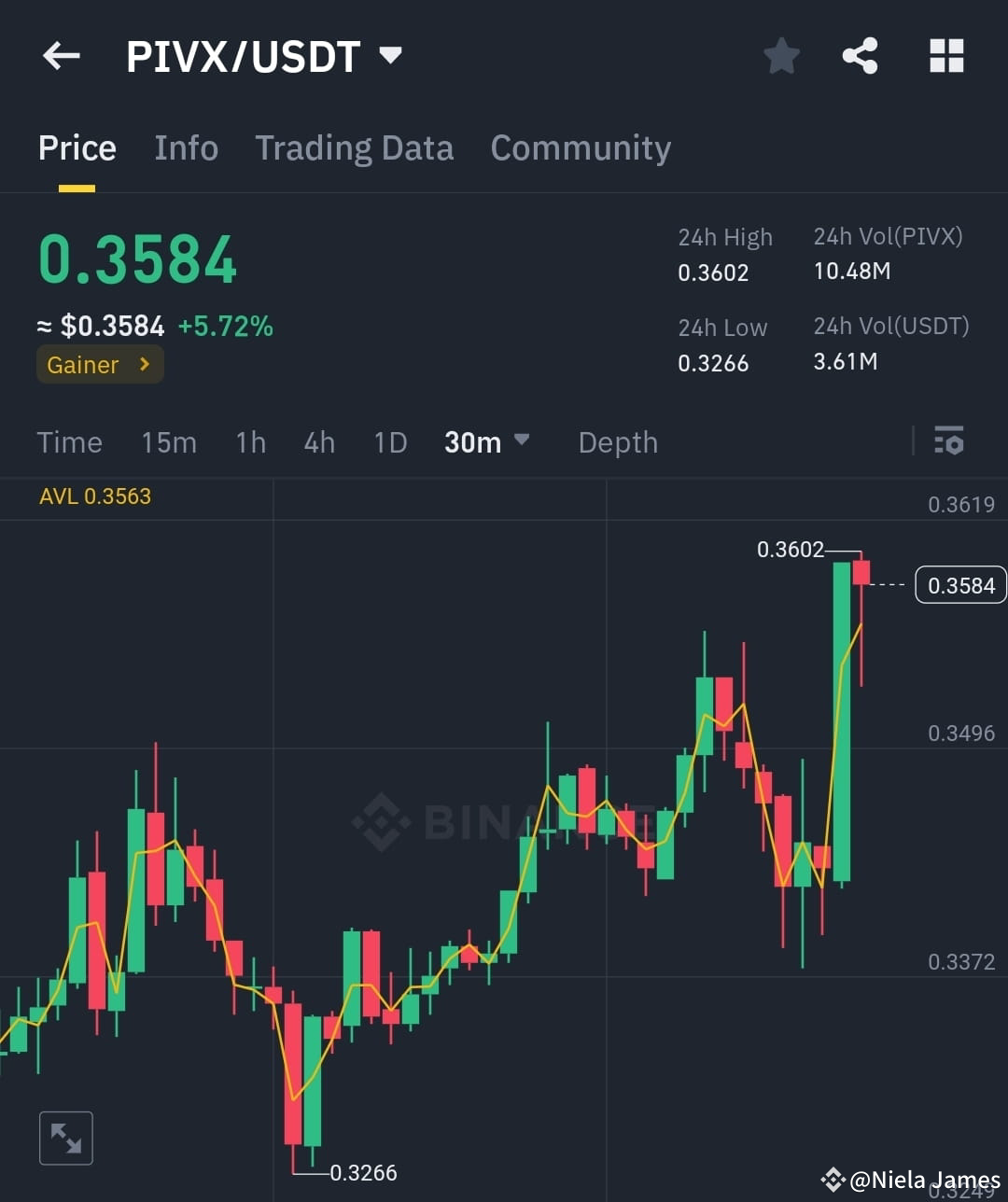
Task: Tap the Niela James watermark diamond icon
Action: (x=833, y=1179)
